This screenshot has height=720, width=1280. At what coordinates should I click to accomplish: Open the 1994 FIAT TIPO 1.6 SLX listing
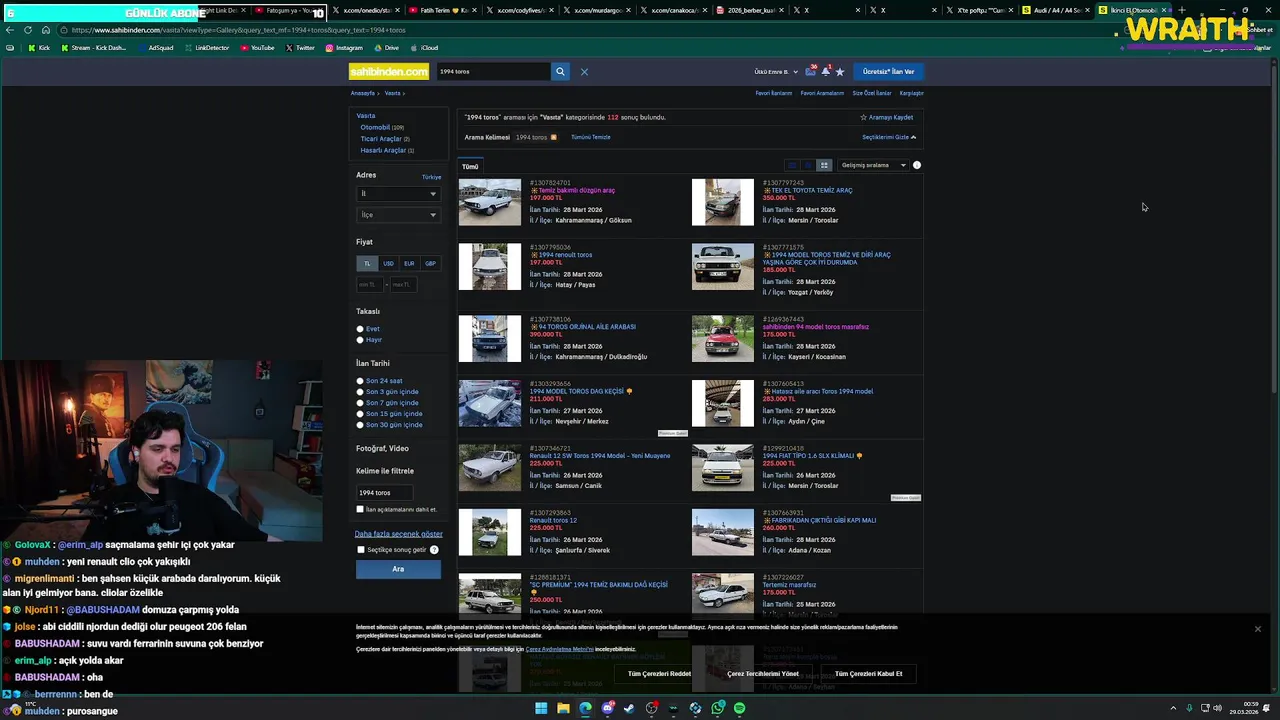click(x=809, y=456)
